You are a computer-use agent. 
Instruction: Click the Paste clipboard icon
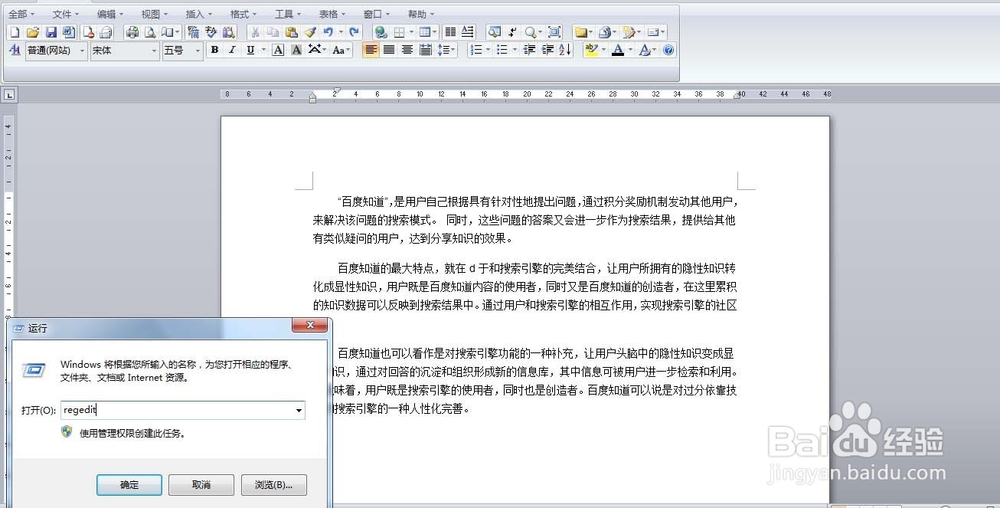[x=291, y=32]
